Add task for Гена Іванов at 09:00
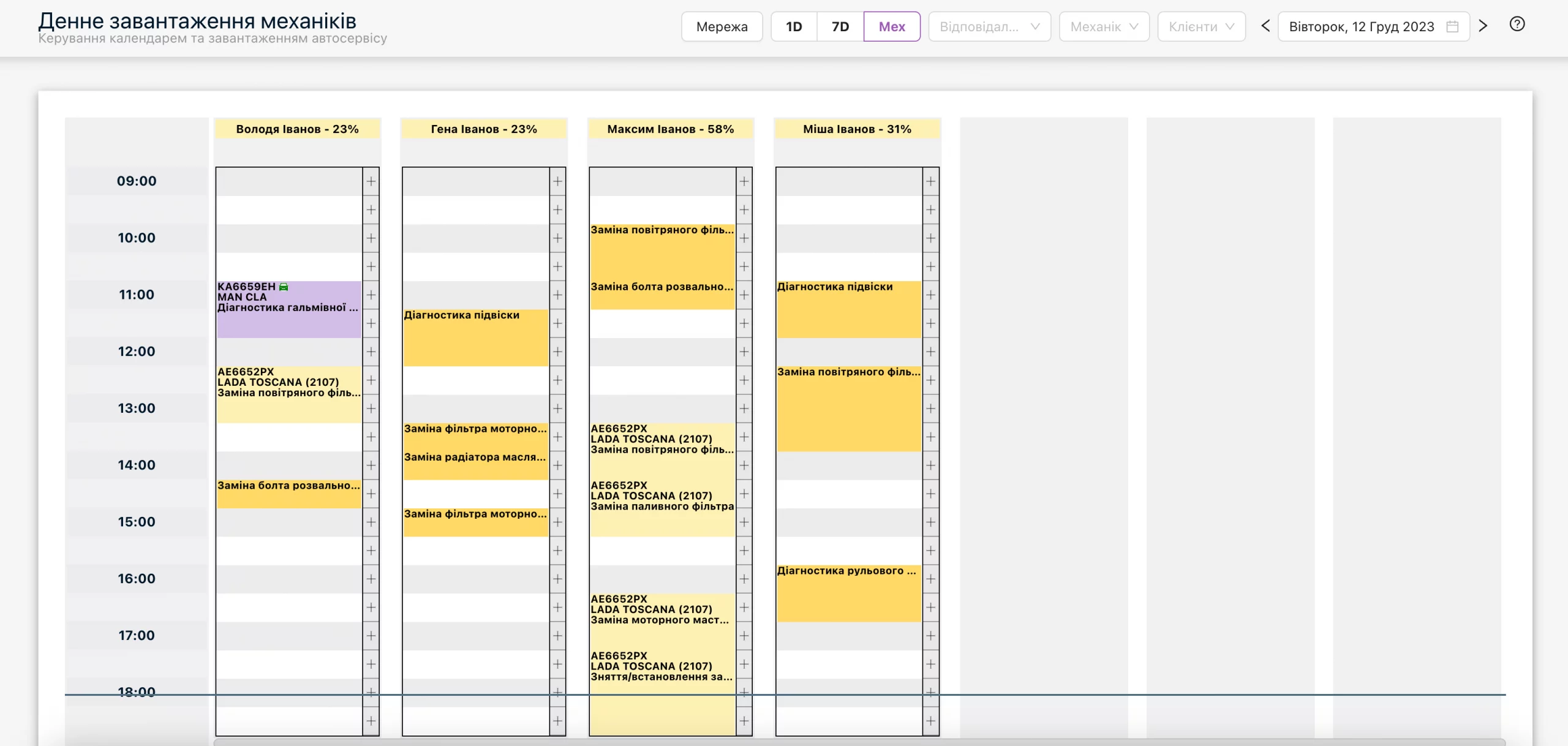The width and height of the screenshot is (1568, 746). coord(557,181)
